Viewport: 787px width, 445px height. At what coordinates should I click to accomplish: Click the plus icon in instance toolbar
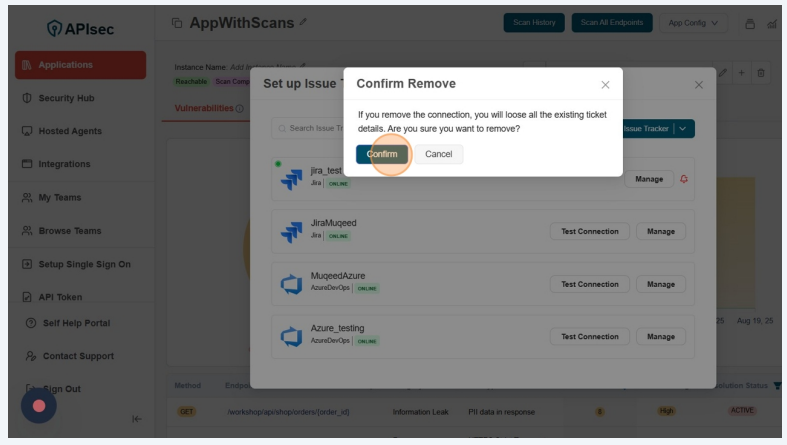click(x=741, y=73)
